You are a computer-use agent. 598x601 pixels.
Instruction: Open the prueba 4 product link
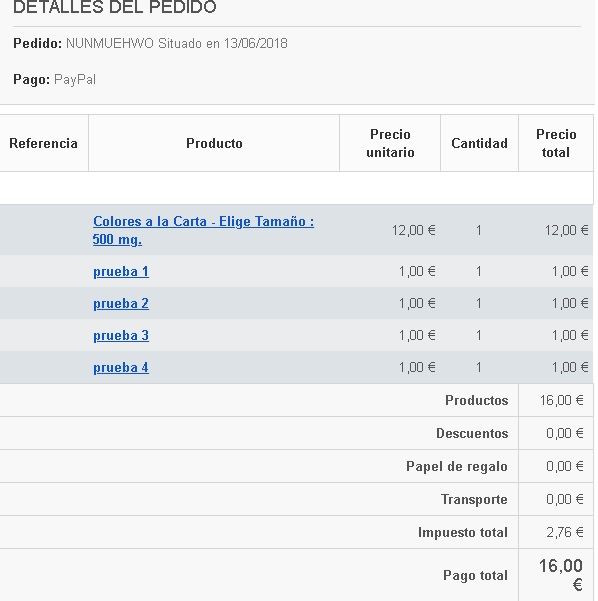[121, 368]
